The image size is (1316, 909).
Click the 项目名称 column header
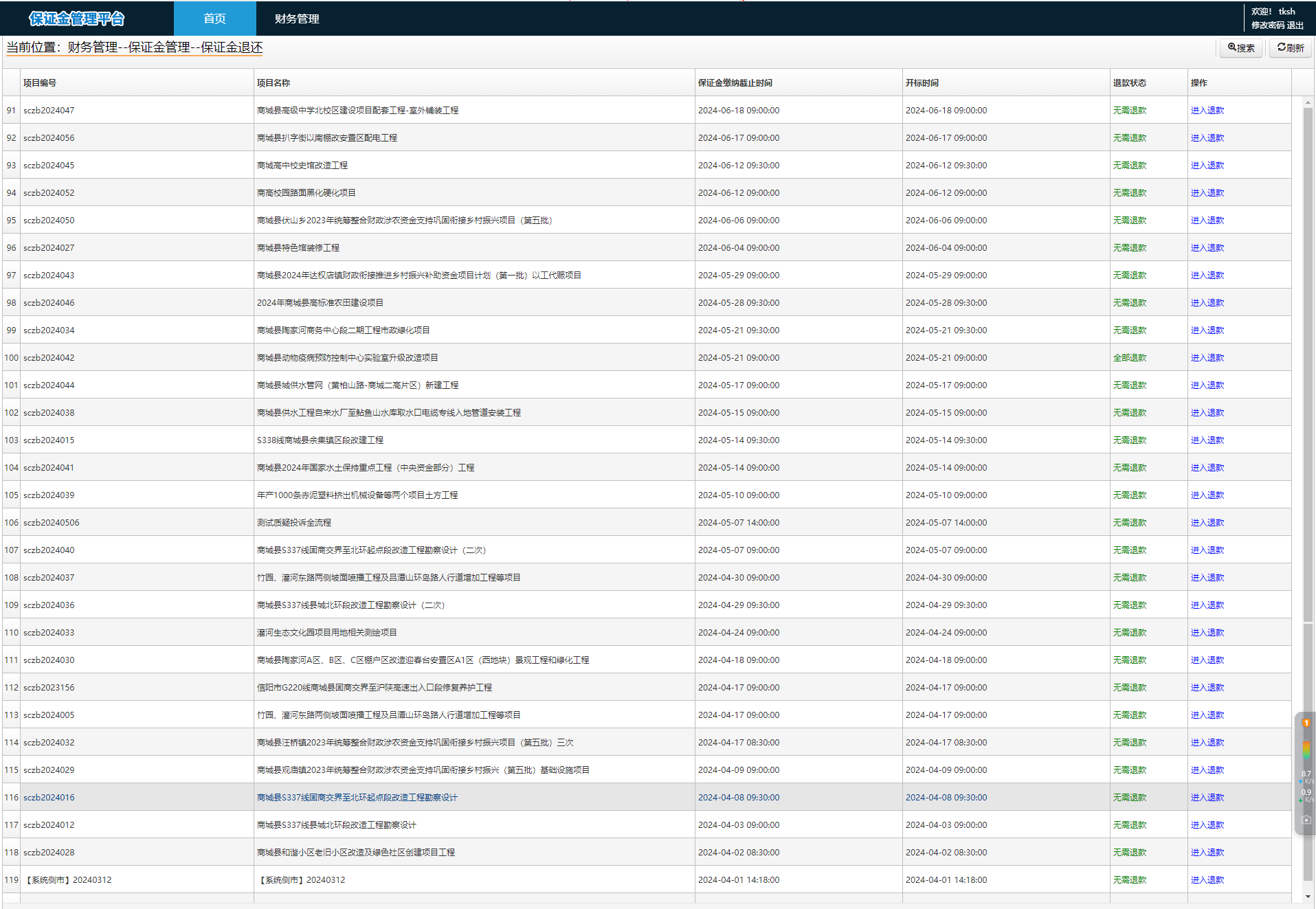[x=474, y=82]
